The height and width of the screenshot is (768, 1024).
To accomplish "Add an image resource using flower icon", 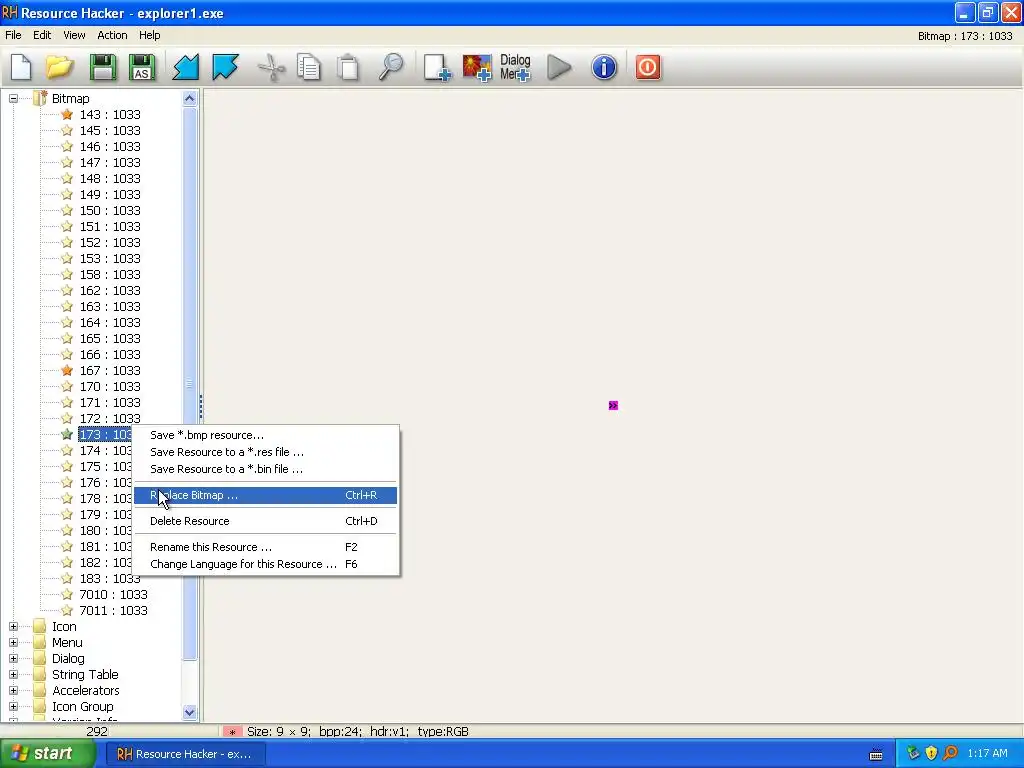I will click(x=477, y=67).
